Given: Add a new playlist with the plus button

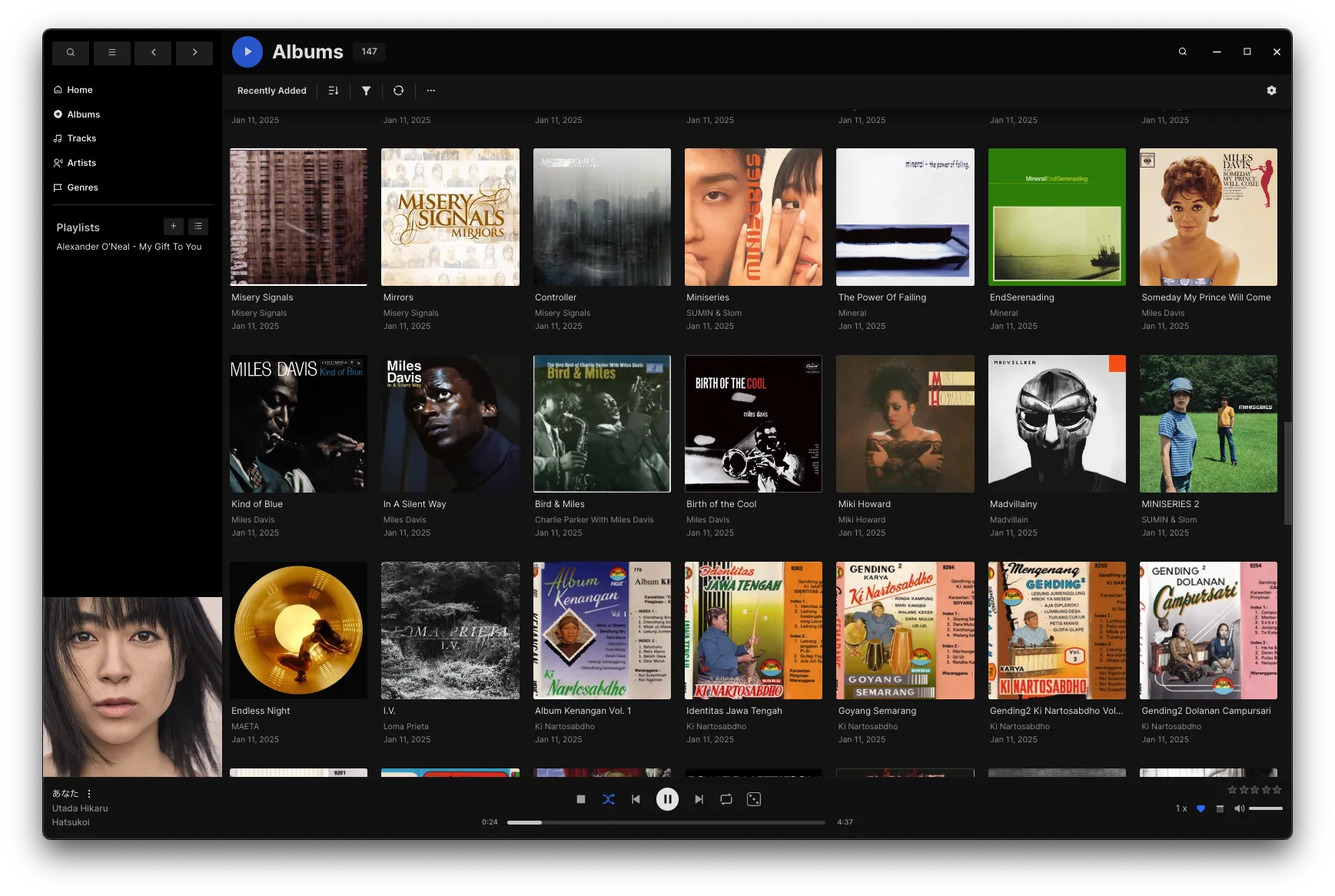Looking at the screenshot, I should [x=174, y=227].
